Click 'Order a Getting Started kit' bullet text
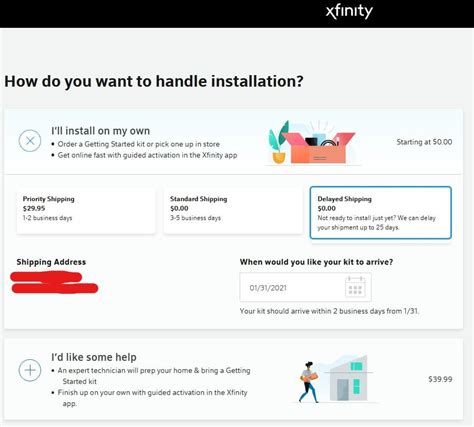Image resolution: width=474 pixels, height=427 pixels. click(139, 144)
